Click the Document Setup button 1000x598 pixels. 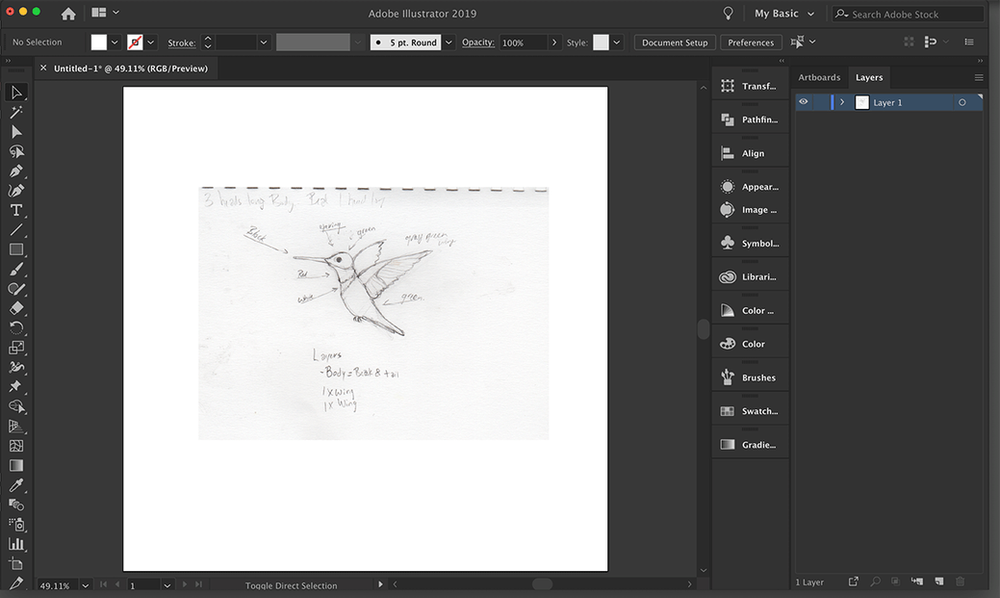click(x=675, y=43)
